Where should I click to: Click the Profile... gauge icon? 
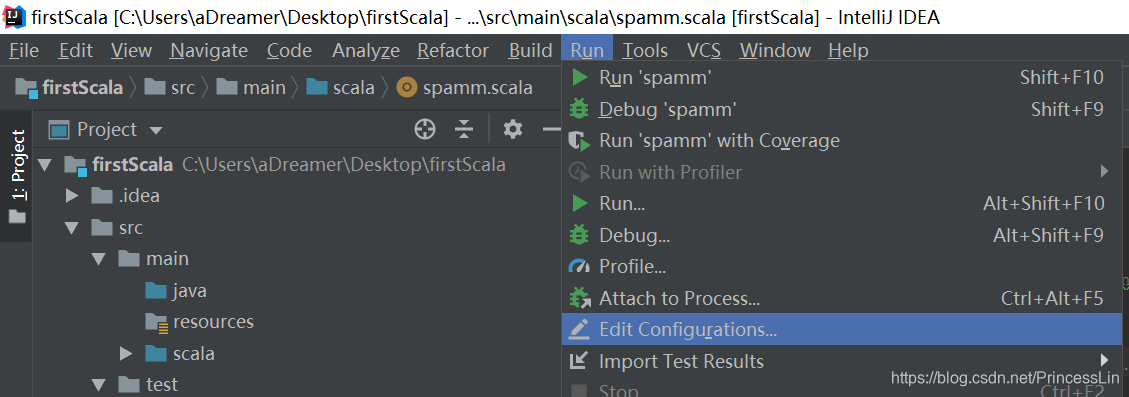[x=579, y=267]
